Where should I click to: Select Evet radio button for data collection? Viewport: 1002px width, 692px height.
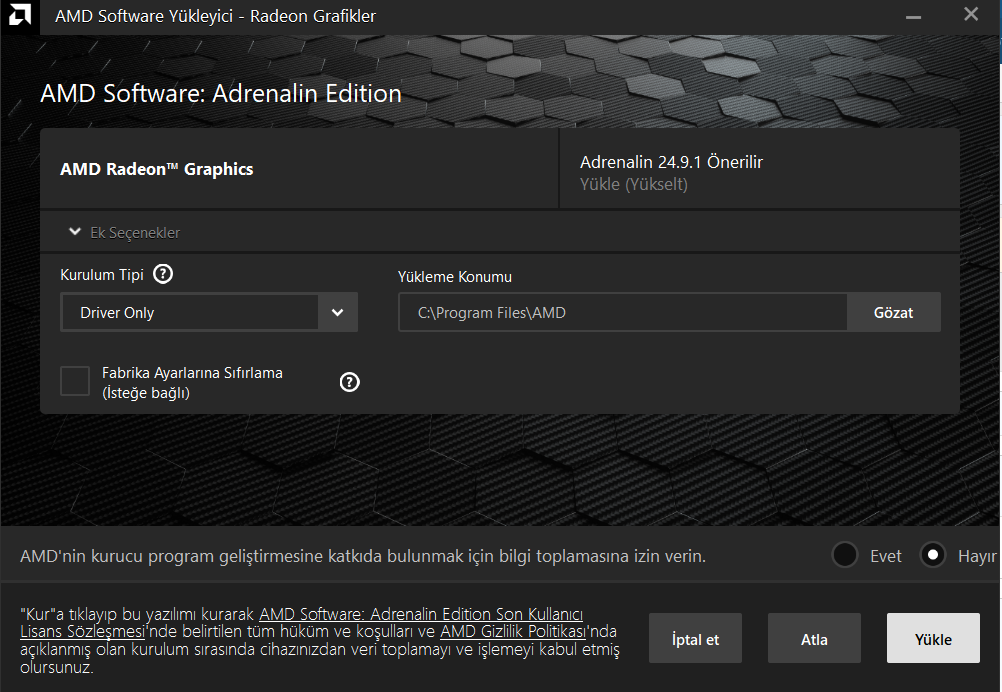[x=845, y=555]
